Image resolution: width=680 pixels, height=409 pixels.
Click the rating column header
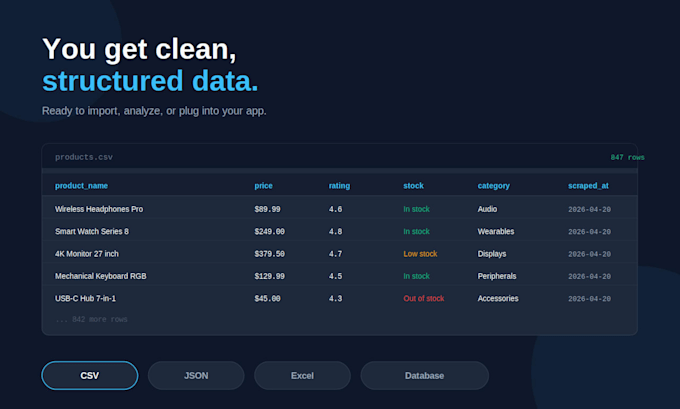tap(339, 186)
